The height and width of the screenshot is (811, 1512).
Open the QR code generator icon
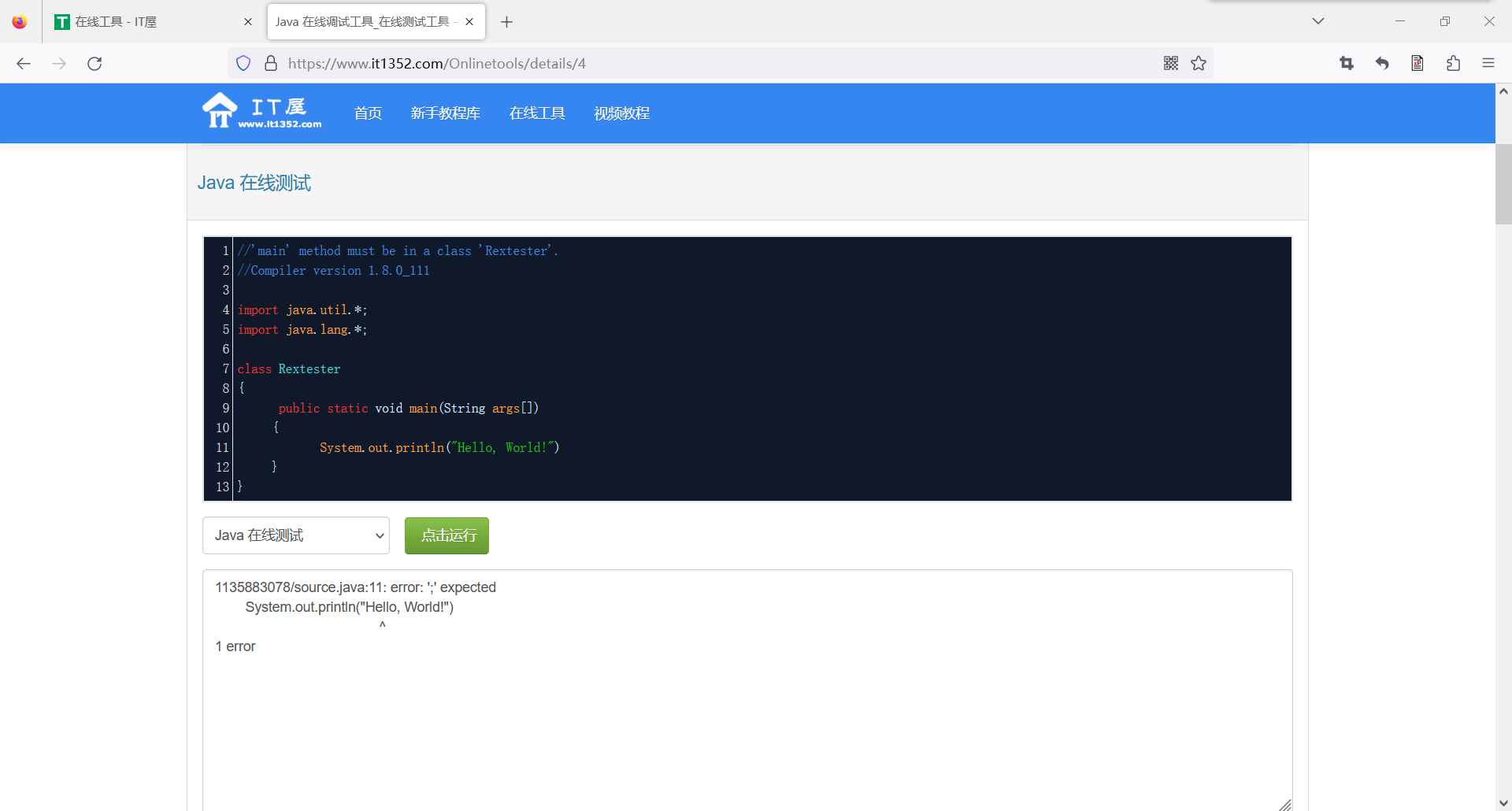pos(1171,64)
